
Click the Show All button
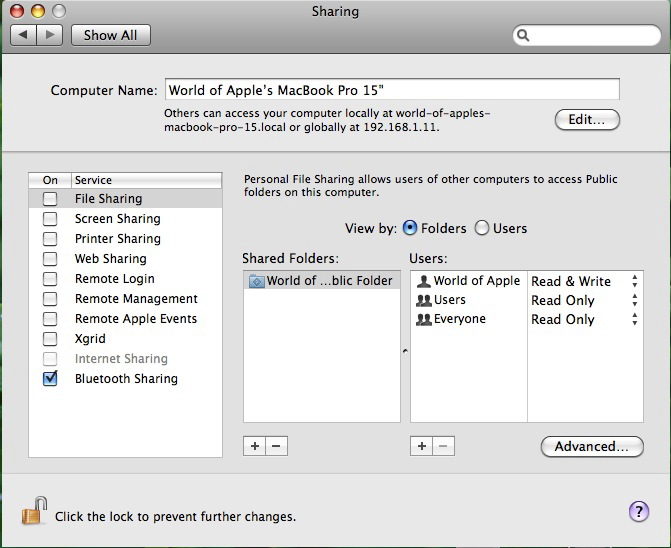pos(111,35)
